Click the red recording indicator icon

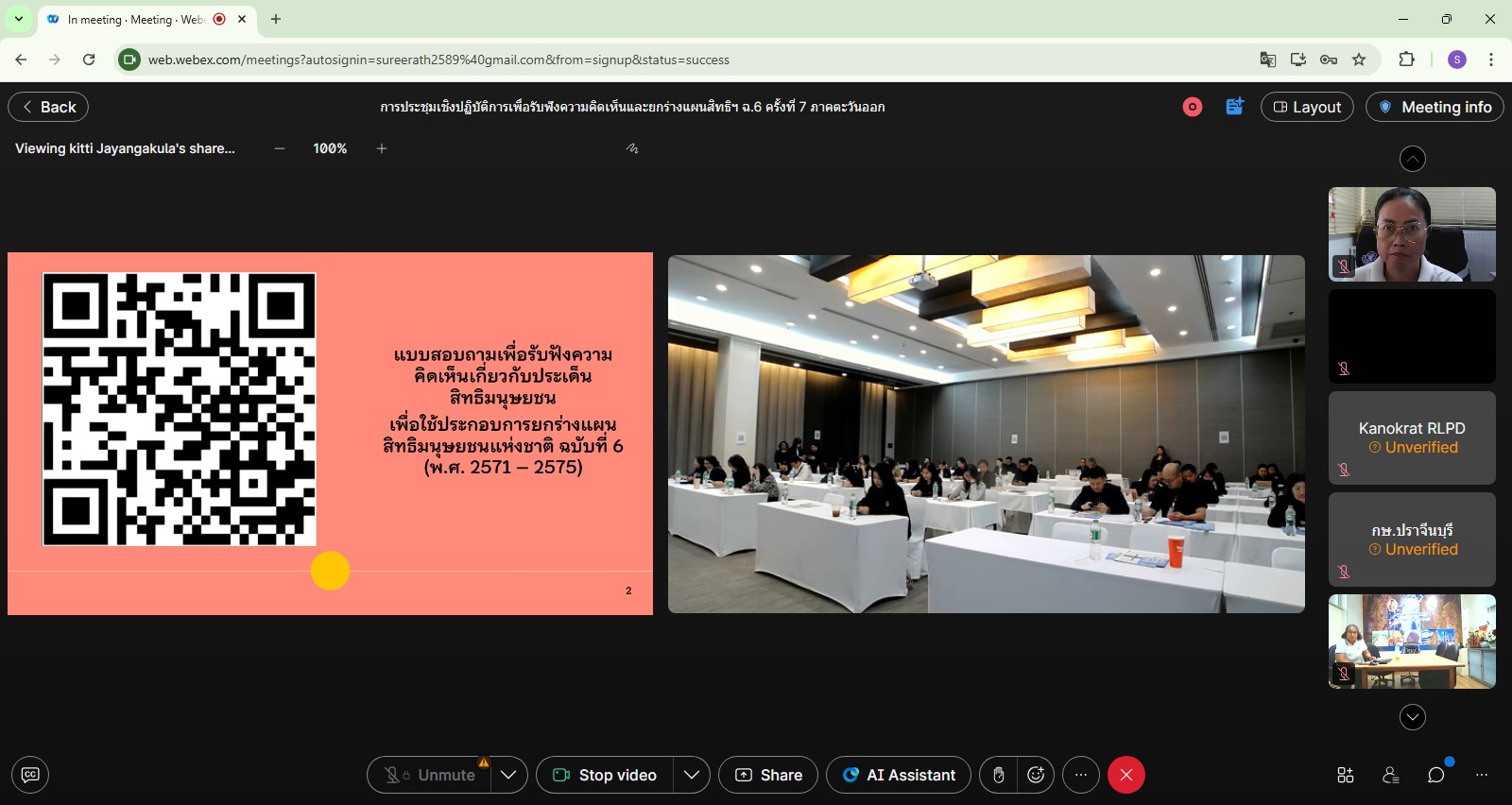(1193, 107)
